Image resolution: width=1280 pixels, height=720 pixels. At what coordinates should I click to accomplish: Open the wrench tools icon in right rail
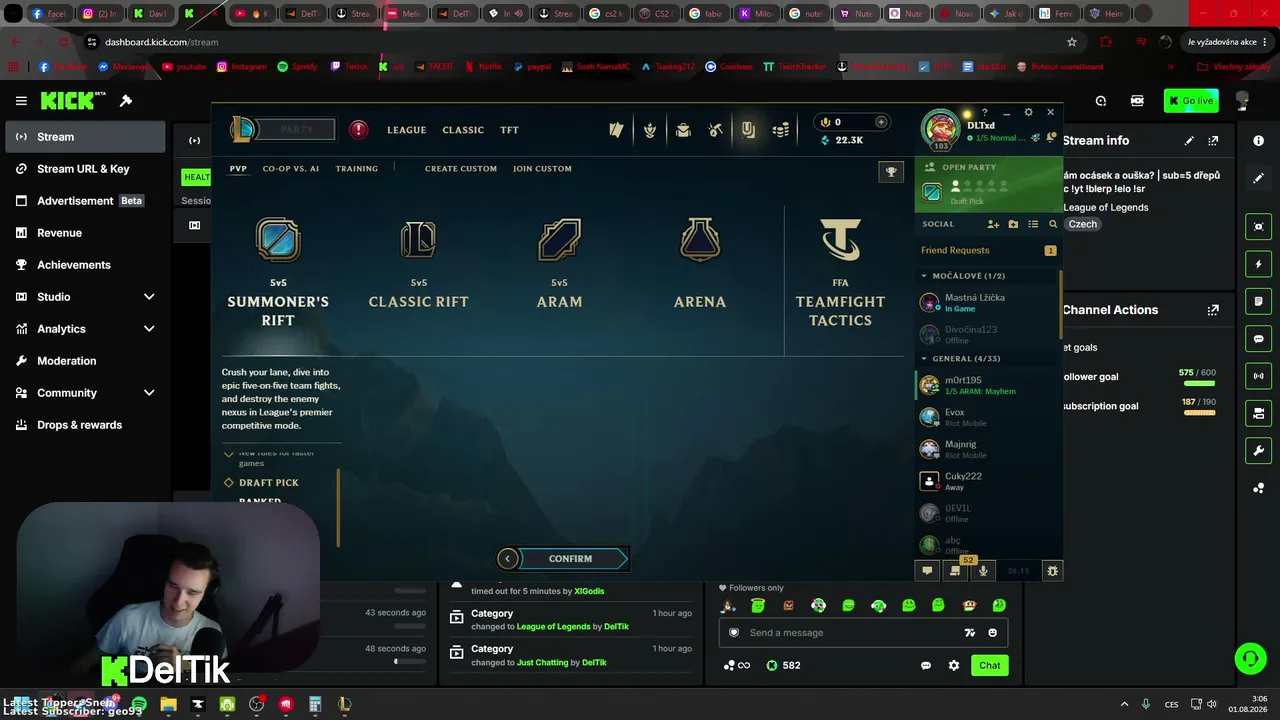point(1259,451)
